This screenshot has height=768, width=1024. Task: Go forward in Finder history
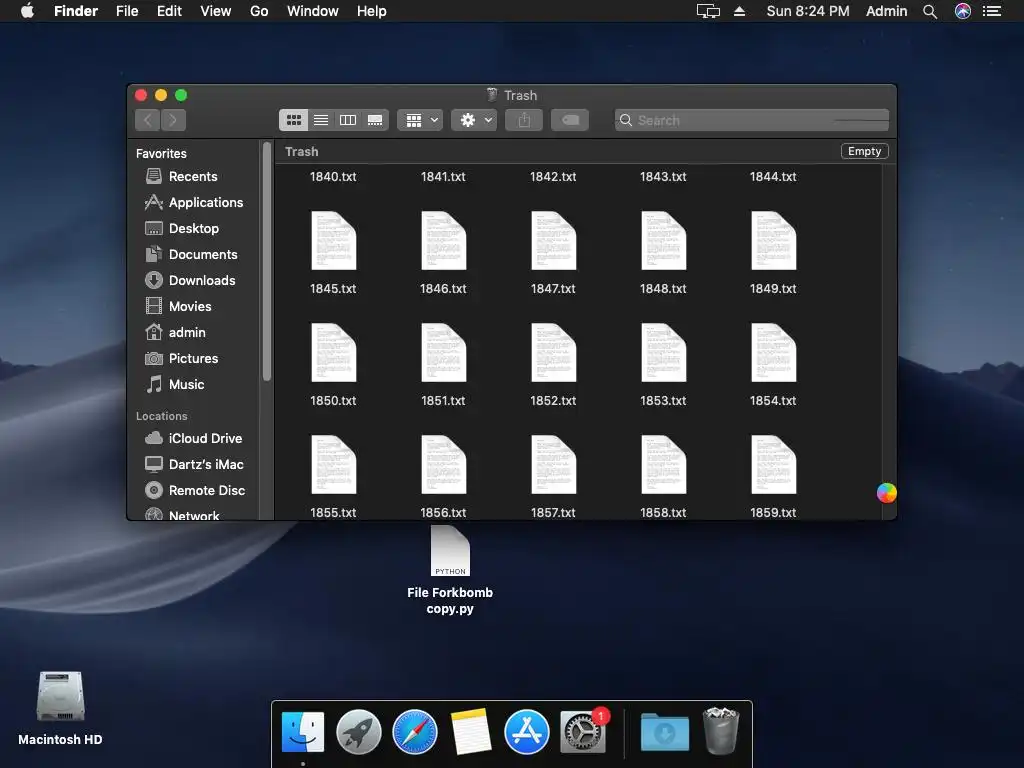[x=173, y=120]
